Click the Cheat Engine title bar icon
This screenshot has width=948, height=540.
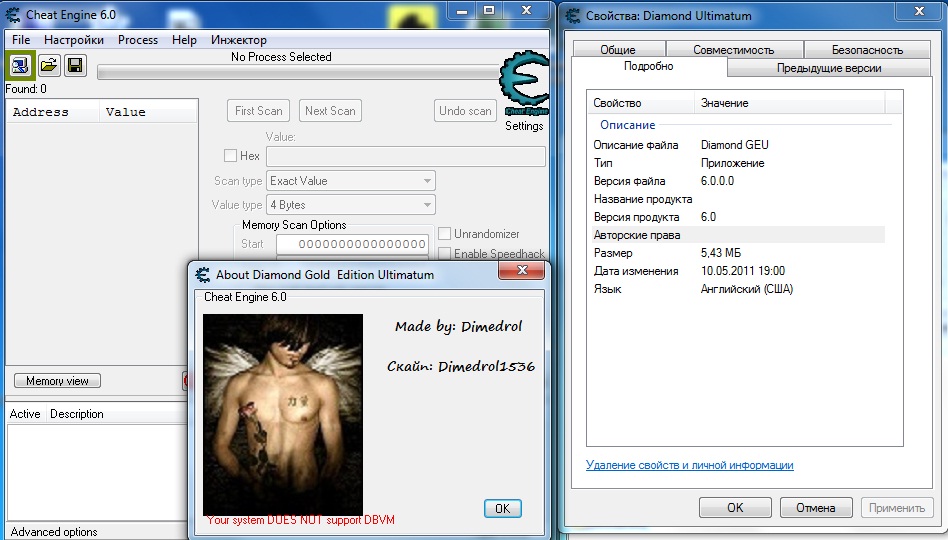pyautogui.click(x=13, y=15)
